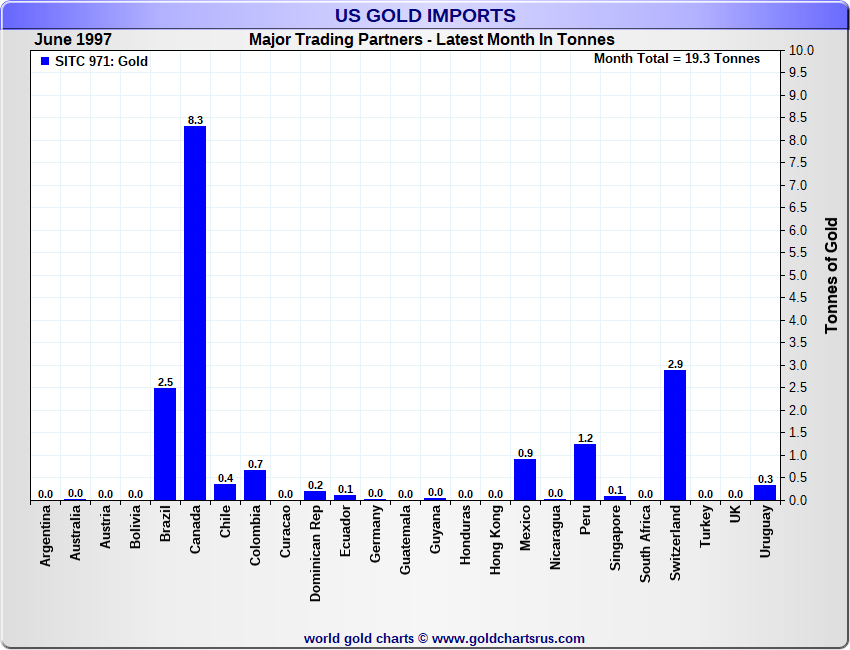Select the Month Total 19.3 Tonnes text

coord(676,59)
